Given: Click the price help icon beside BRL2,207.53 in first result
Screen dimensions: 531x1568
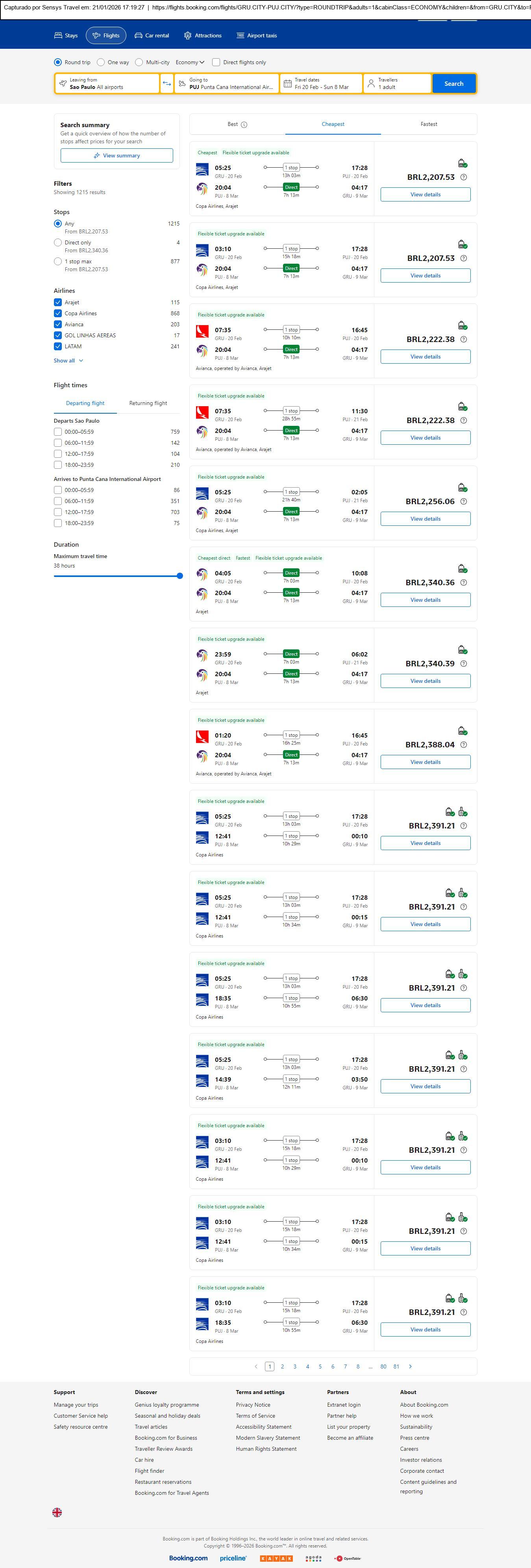Looking at the screenshot, I should coord(463,177).
